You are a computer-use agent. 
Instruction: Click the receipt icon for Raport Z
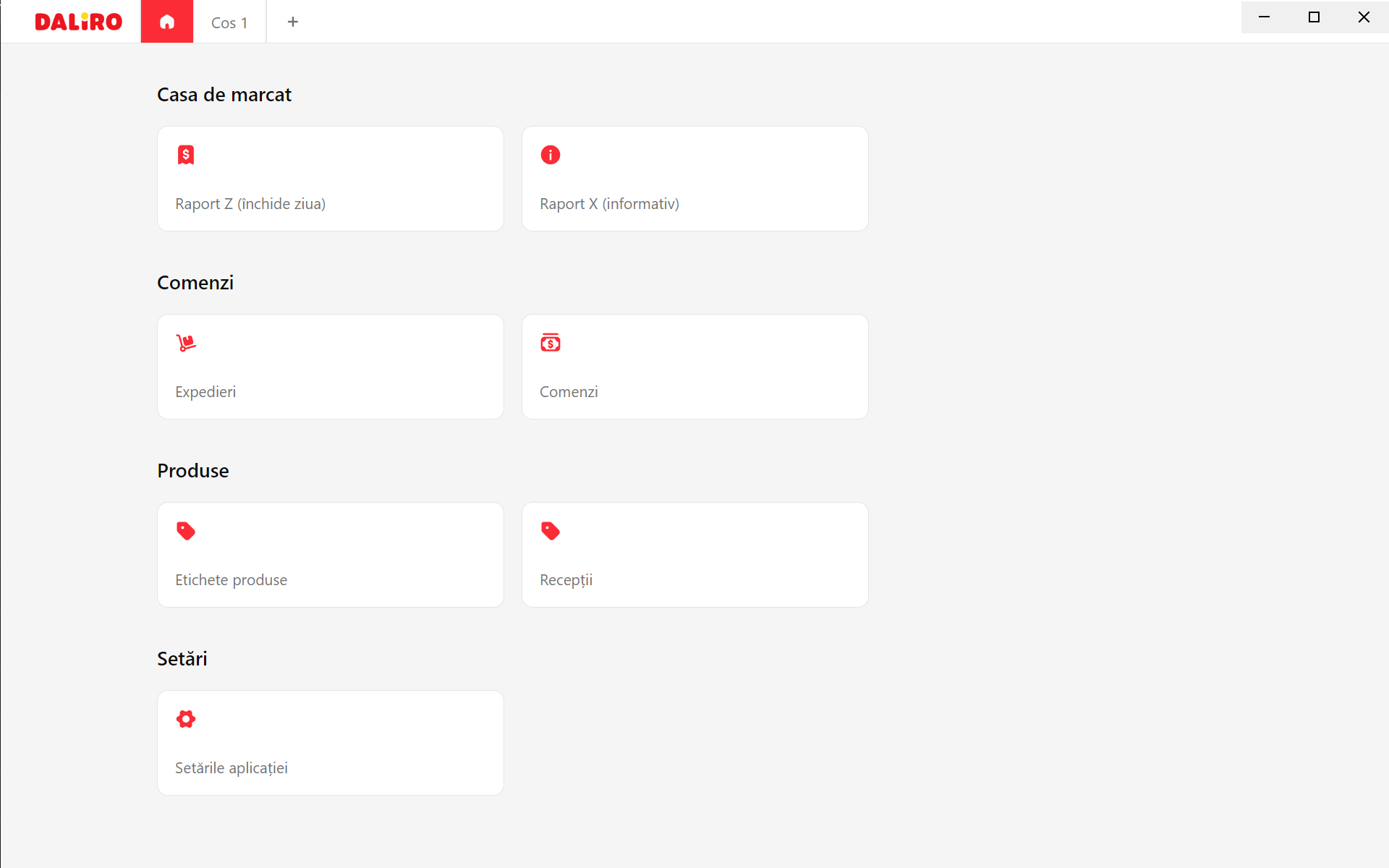coord(186,155)
